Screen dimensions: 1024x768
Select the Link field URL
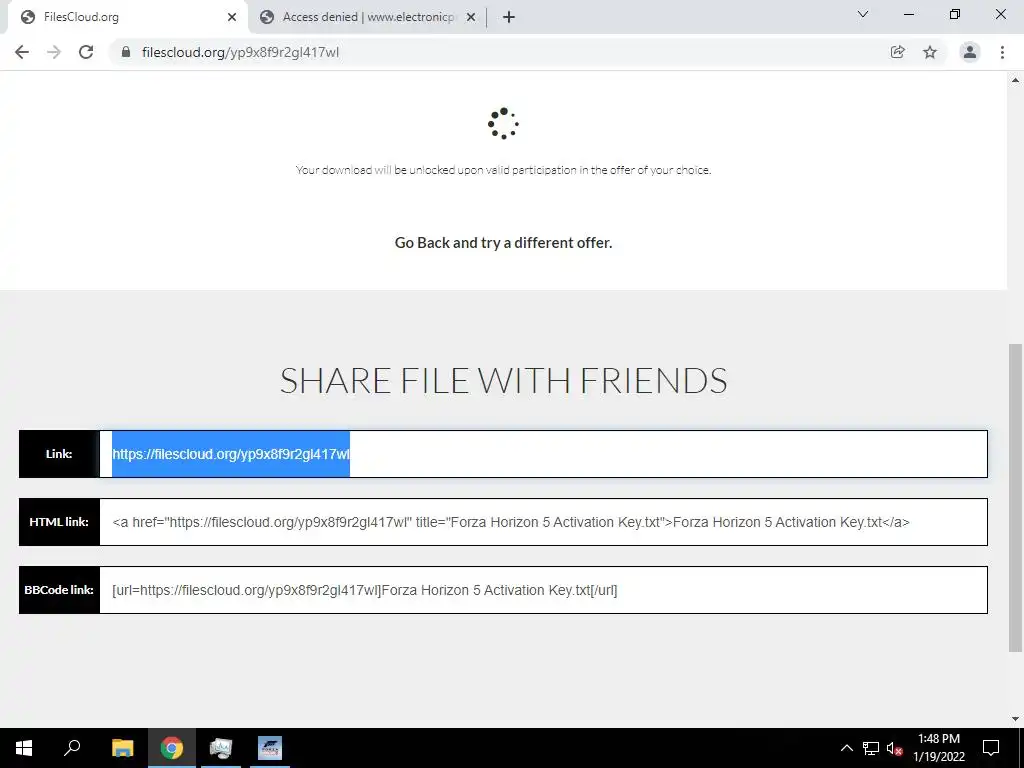pos(543,454)
